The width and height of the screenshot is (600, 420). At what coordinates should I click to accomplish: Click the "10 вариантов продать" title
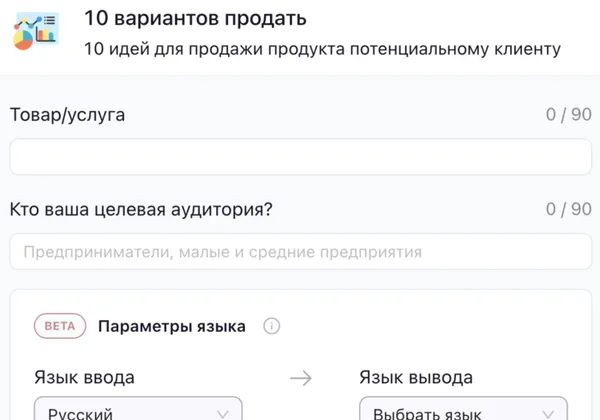[195, 19]
